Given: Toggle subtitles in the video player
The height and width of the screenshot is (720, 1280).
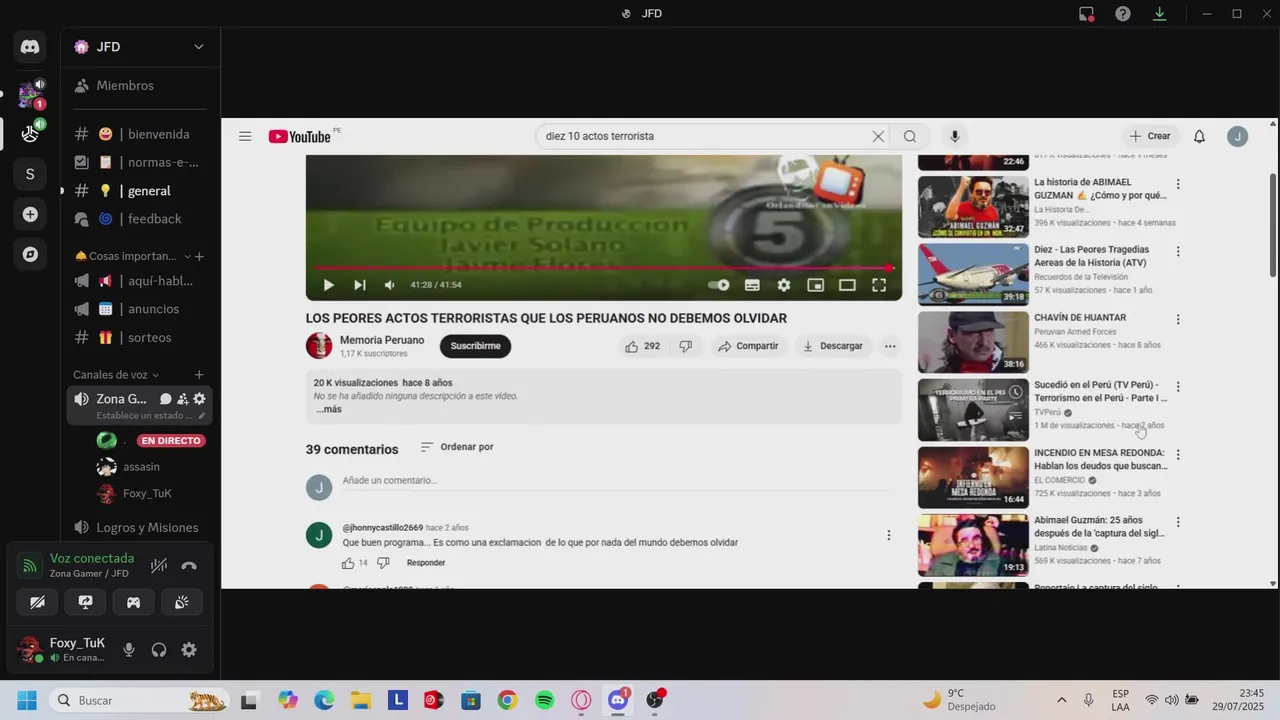Looking at the screenshot, I should pos(752,285).
